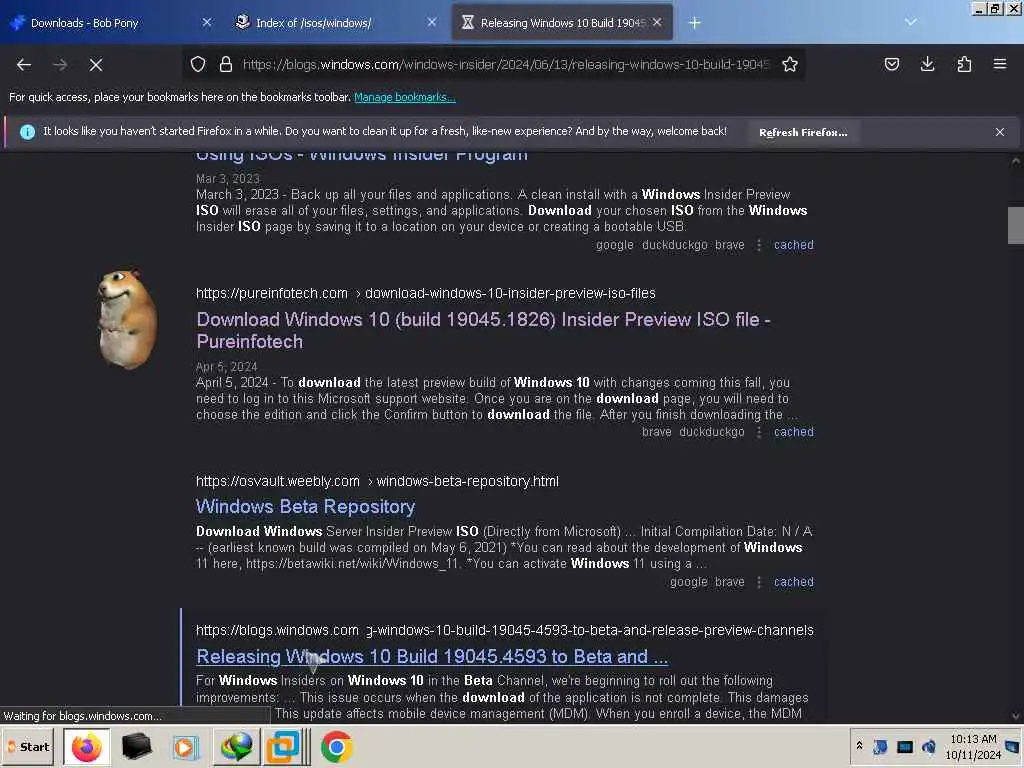Click brave source under Using ISOs result
This screenshot has height=768, width=1024.
coord(729,245)
